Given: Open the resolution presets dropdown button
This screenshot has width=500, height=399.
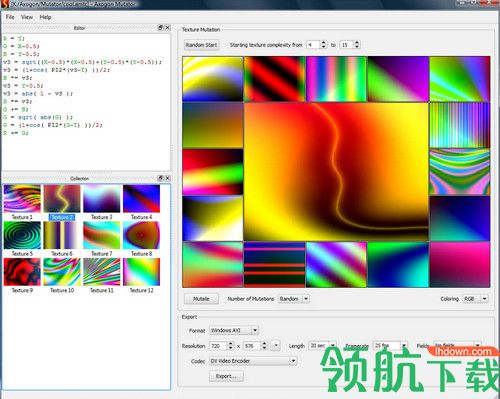Looking at the screenshot, I should [x=276, y=346].
